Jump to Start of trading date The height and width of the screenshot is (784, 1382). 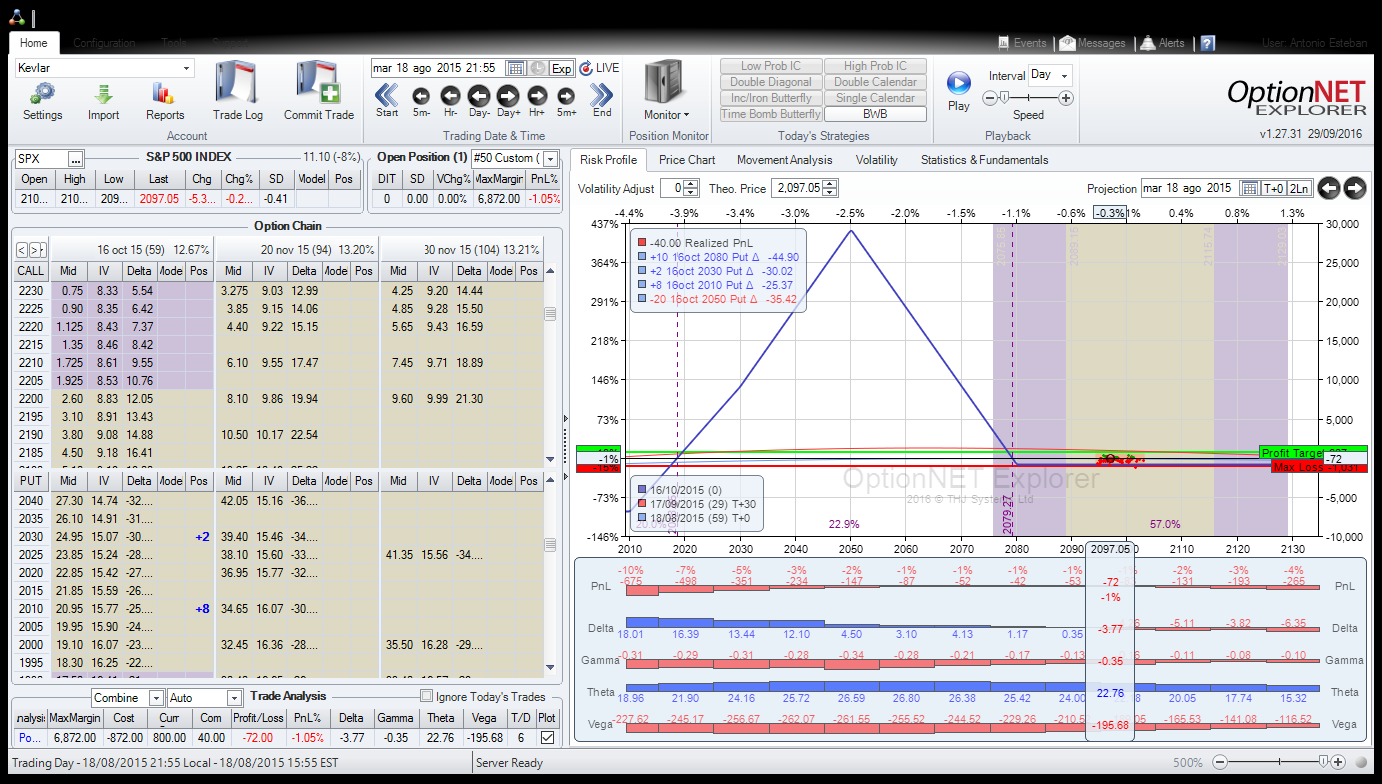tap(387, 96)
